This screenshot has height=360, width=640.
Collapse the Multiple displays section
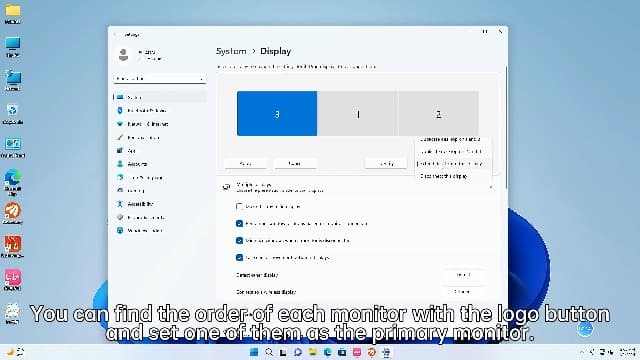491,187
